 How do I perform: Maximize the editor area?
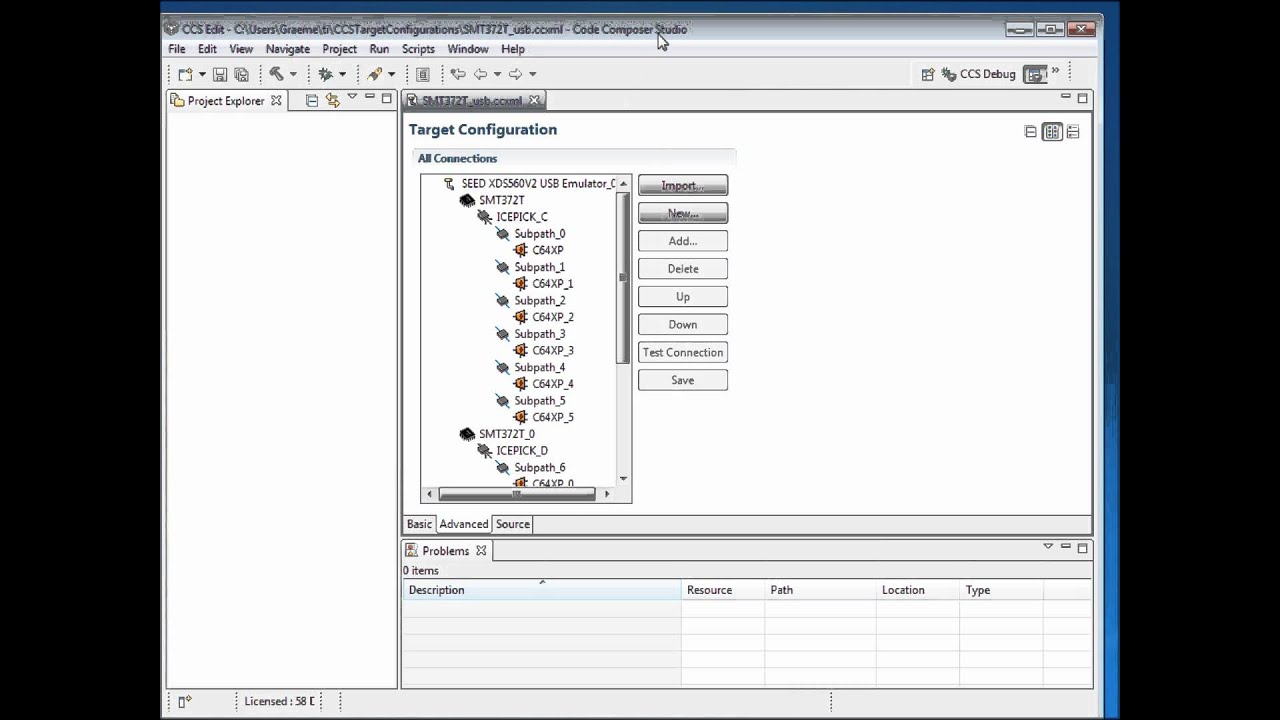[1082, 98]
